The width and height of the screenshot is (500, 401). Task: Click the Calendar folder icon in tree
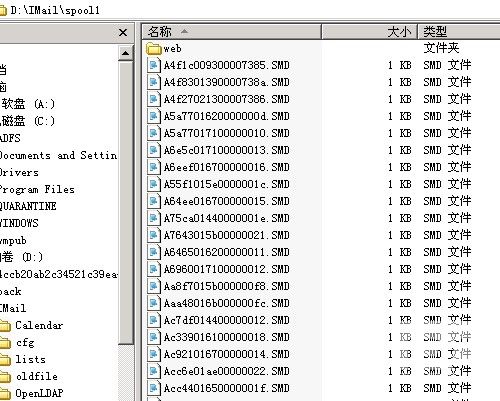tap(5, 326)
